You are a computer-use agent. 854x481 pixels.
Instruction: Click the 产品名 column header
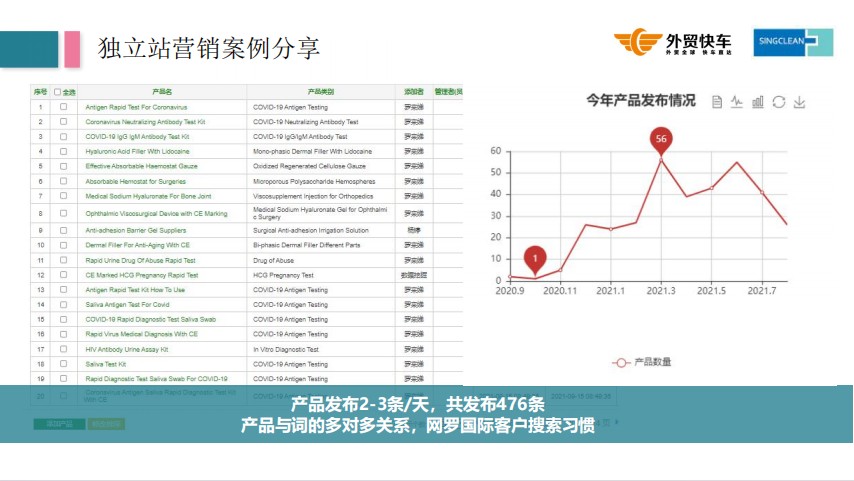[x=162, y=92]
